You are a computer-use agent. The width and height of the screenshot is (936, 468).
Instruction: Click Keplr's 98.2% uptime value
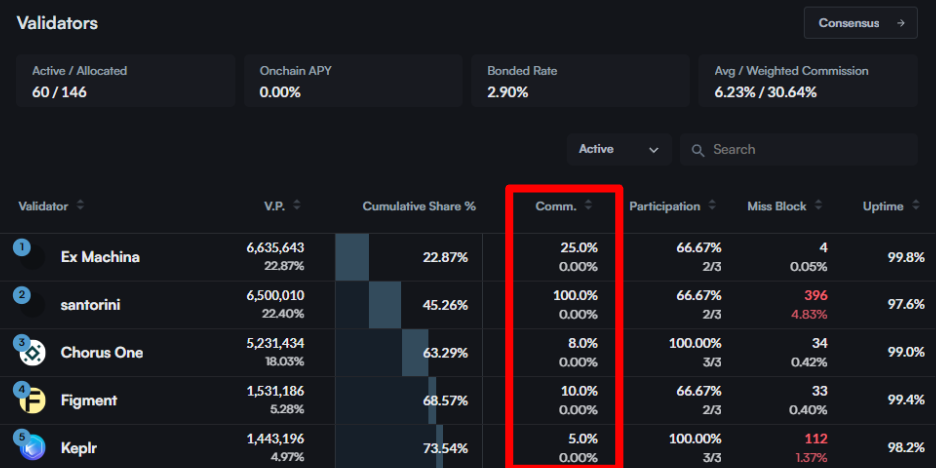[x=906, y=448]
